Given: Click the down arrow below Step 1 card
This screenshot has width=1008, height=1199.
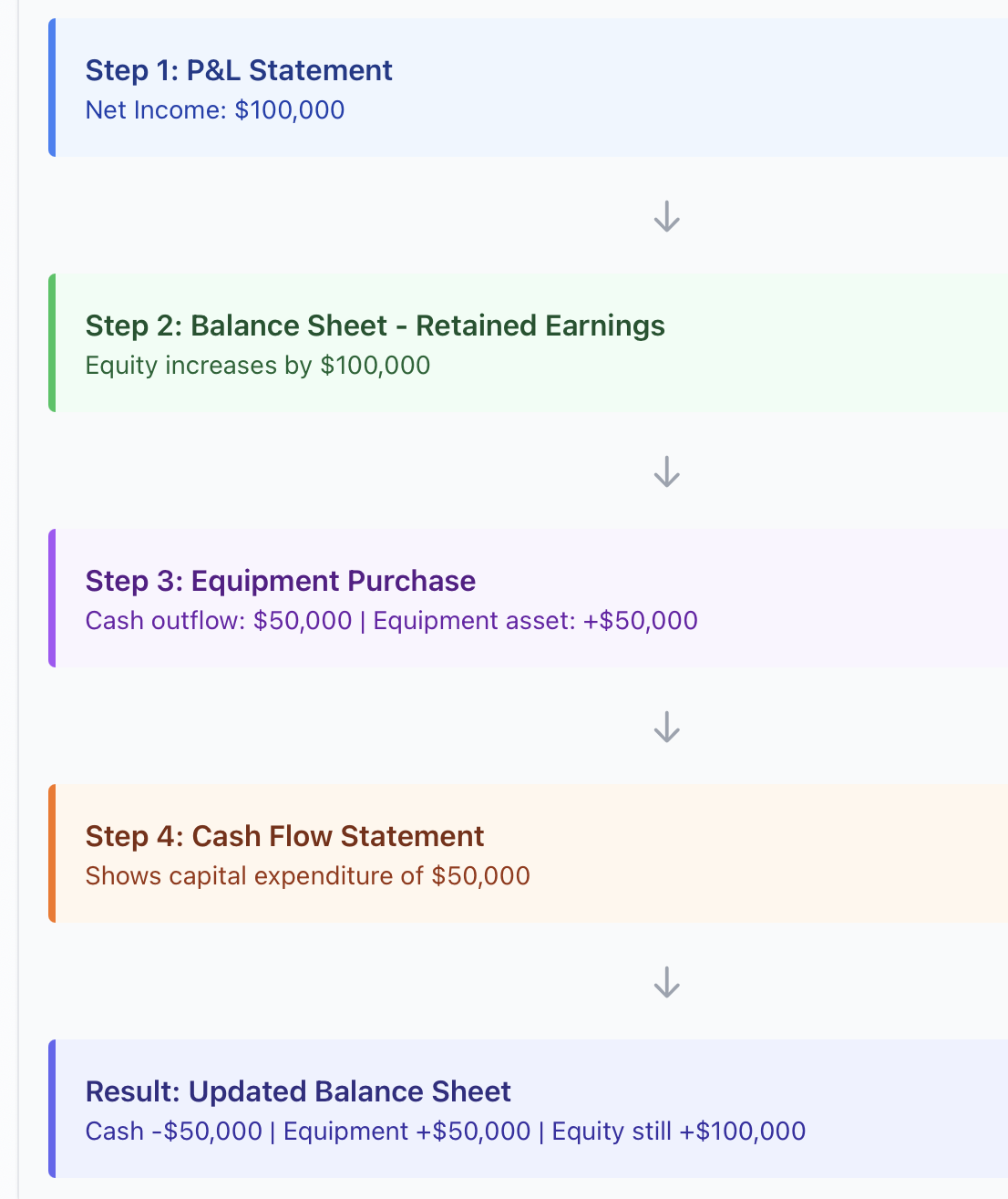Looking at the screenshot, I should (667, 216).
